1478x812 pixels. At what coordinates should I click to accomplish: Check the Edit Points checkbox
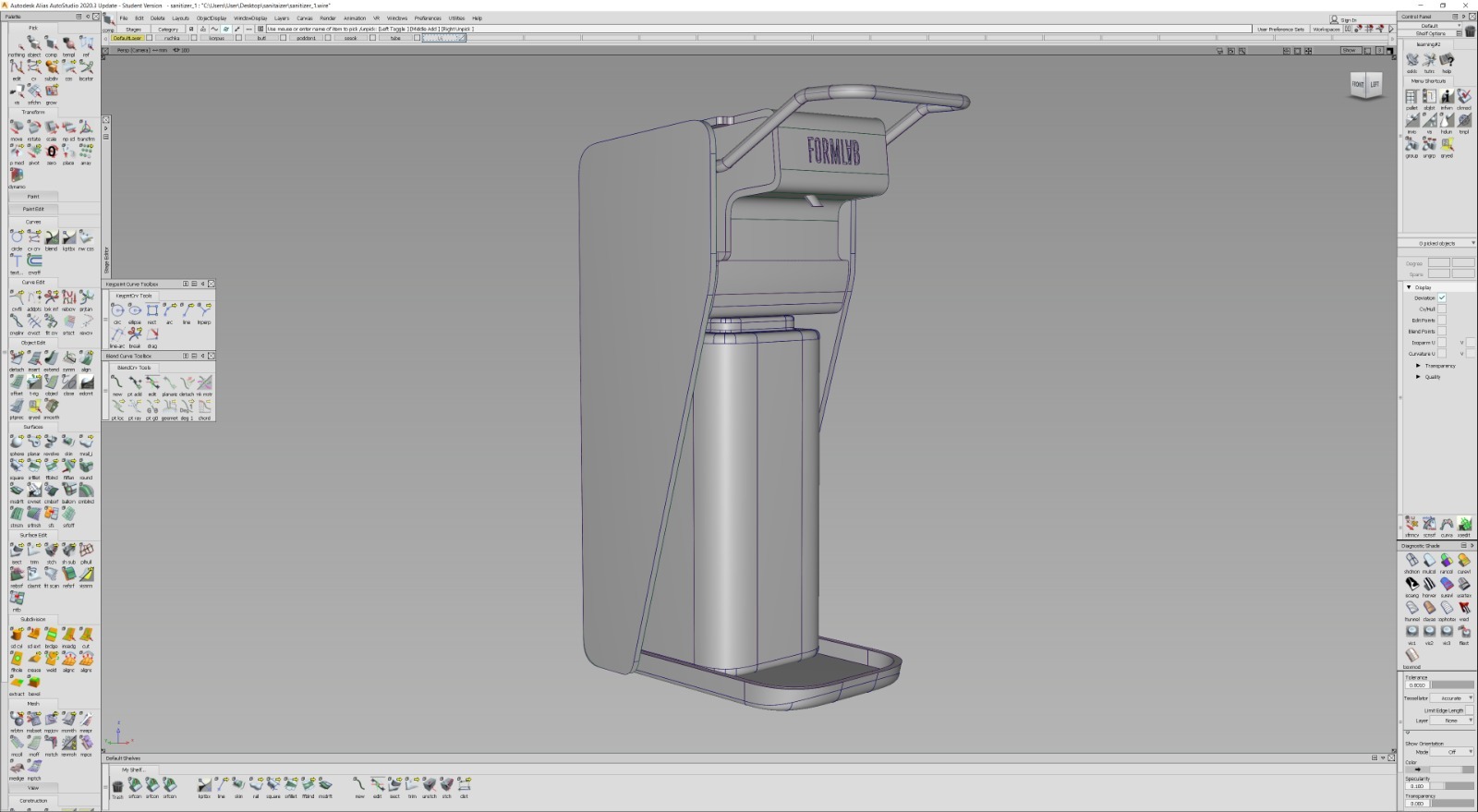(x=1441, y=320)
